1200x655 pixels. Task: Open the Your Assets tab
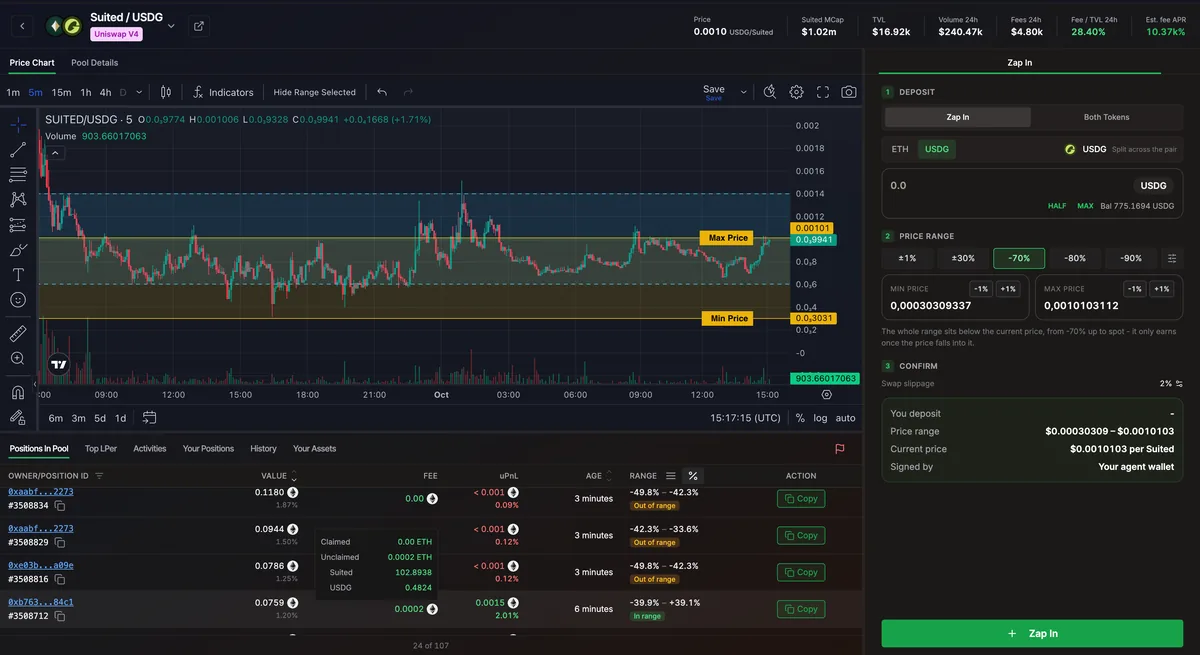coord(314,449)
